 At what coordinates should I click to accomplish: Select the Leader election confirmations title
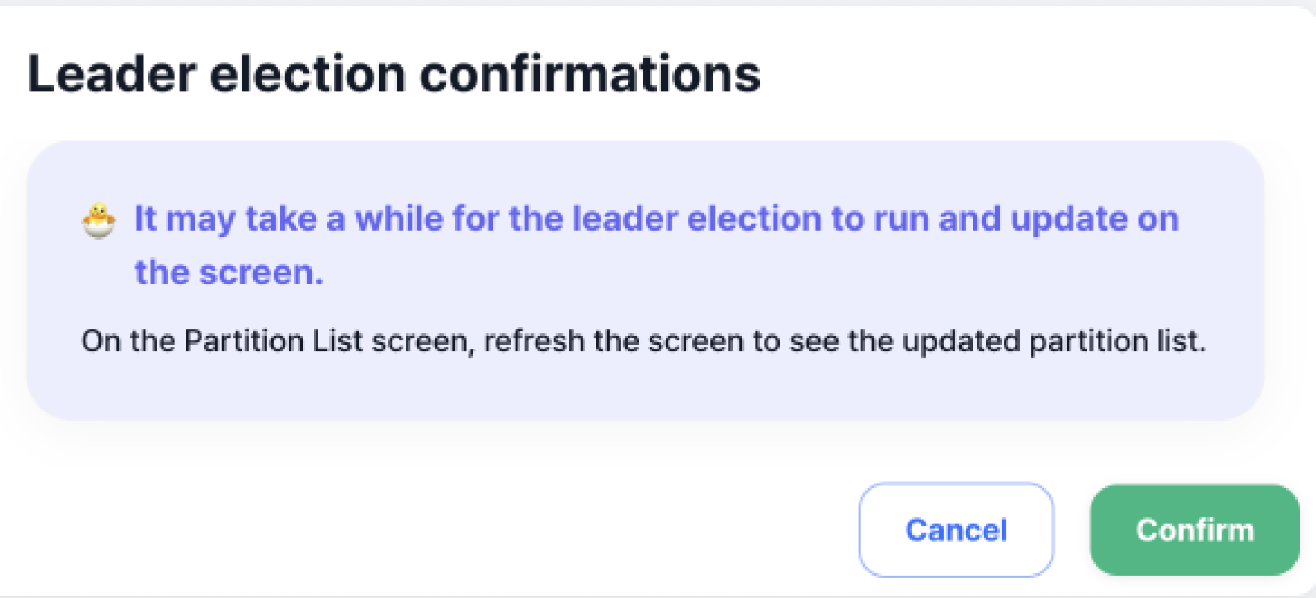[x=395, y=72]
